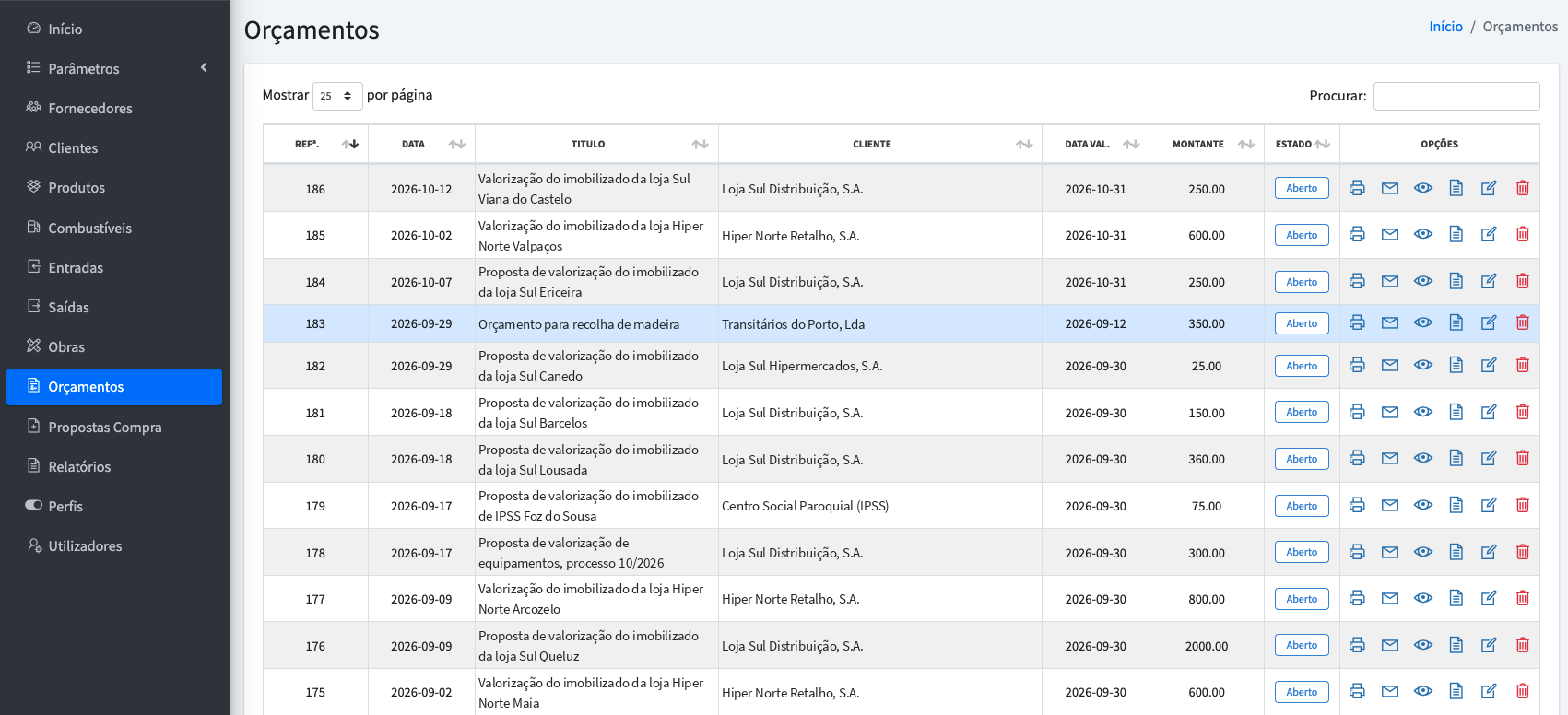Focus the Procurar search field
The image size is (1568, 715).
pos(1456,96)
